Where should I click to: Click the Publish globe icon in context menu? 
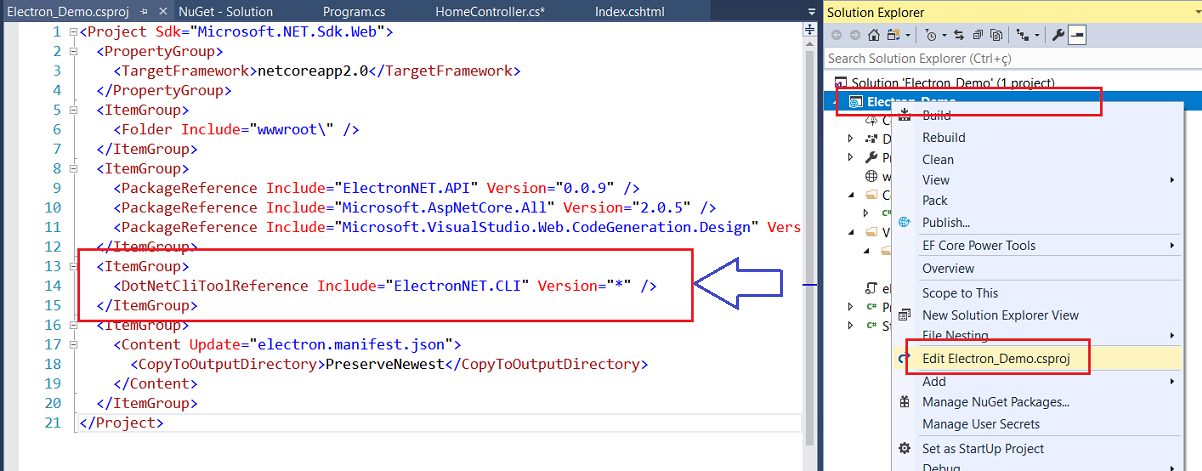(x=905, y=222)
